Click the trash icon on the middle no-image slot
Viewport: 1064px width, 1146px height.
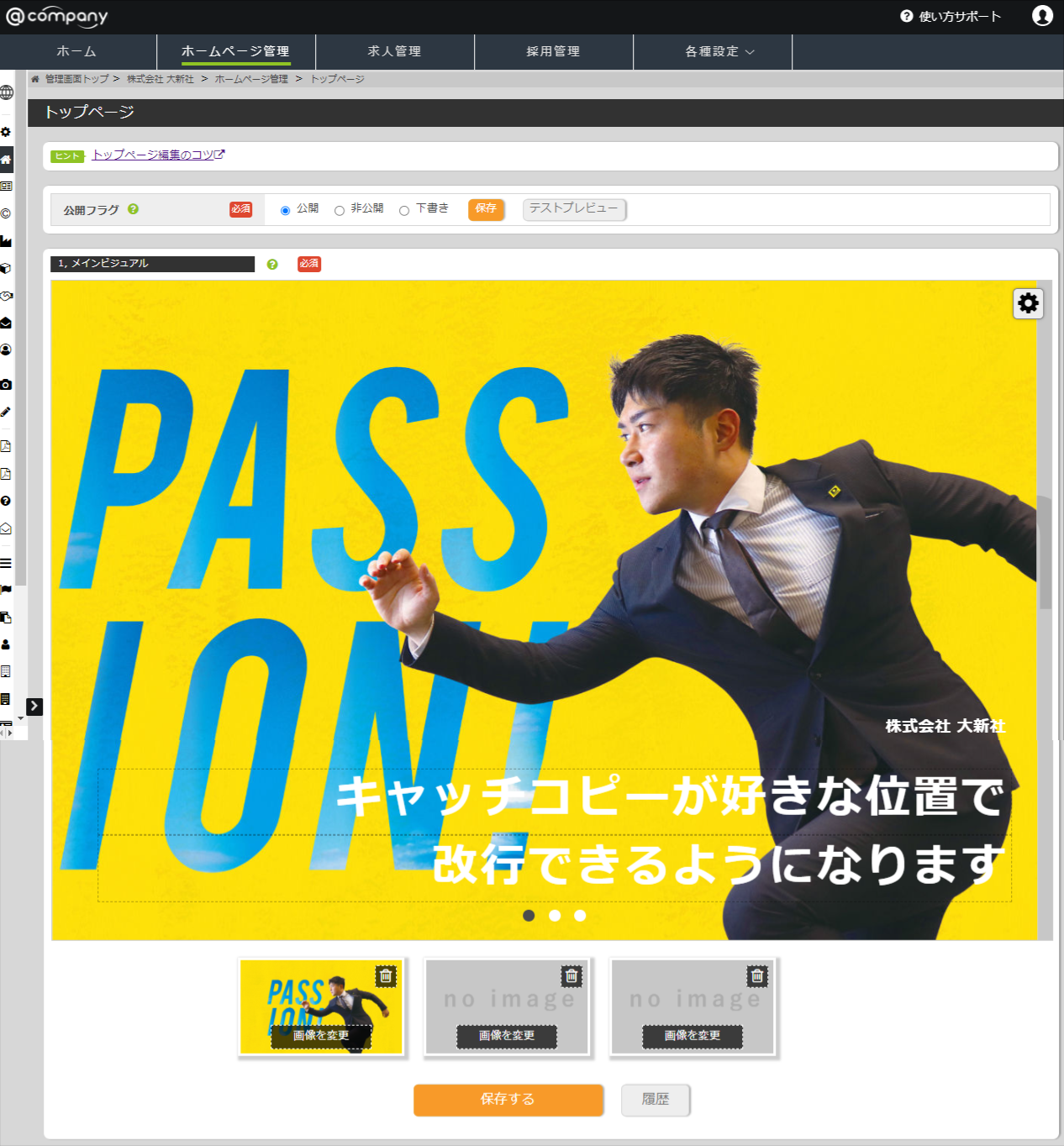tap(572, 976)
